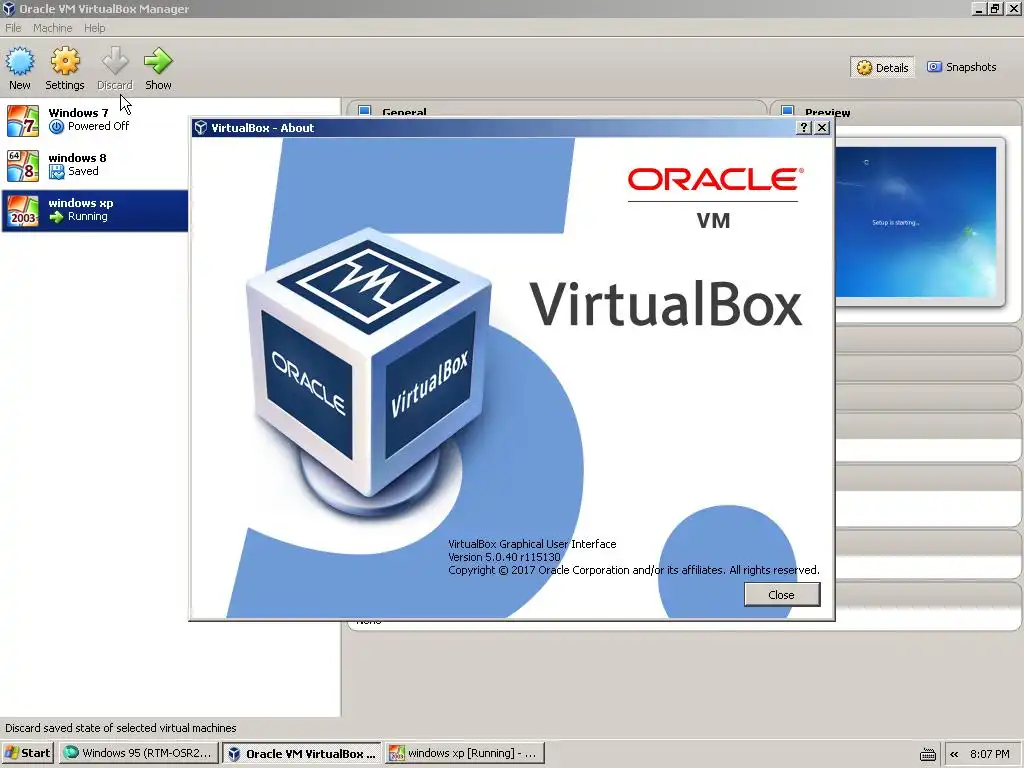Select the 'windows xp' VM name
1024x768 pixels.
81,203
